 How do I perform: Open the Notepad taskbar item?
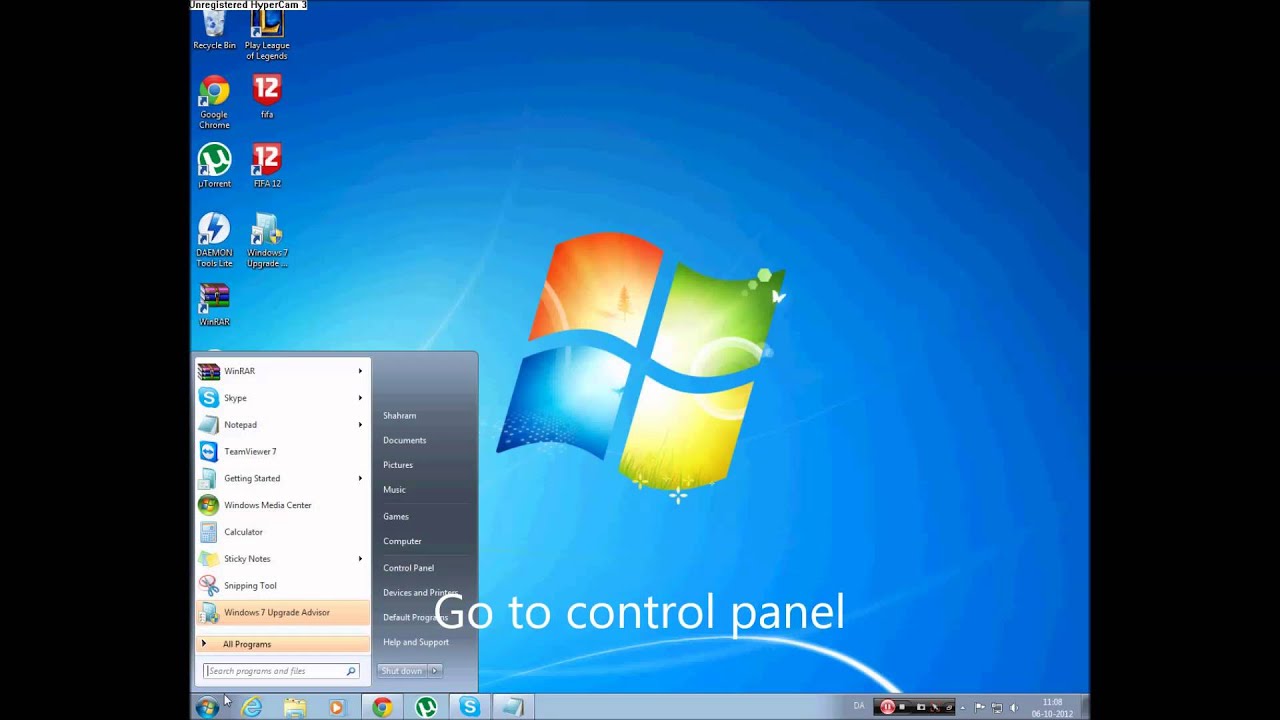tap(513, 707)
